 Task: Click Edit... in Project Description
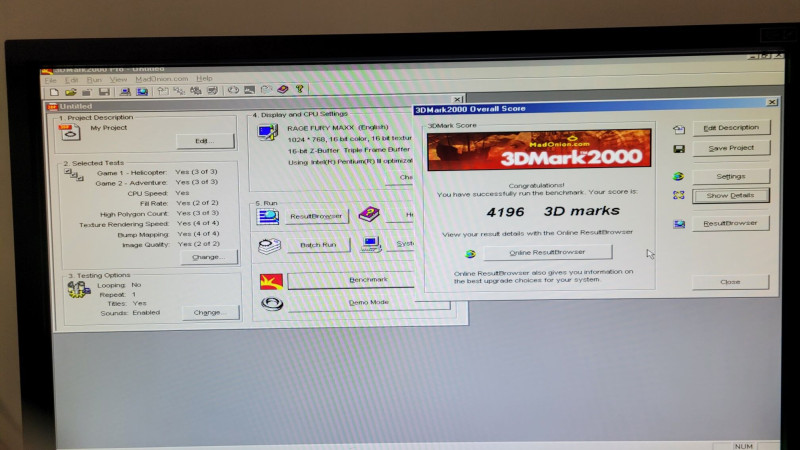click(205, 141)
